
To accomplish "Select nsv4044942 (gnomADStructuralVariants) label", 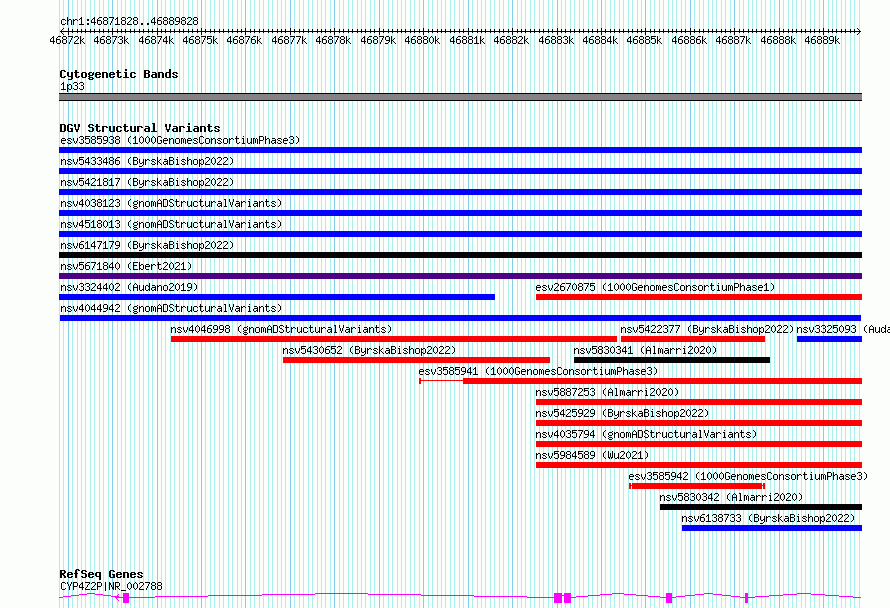I will tap(171, 308).
